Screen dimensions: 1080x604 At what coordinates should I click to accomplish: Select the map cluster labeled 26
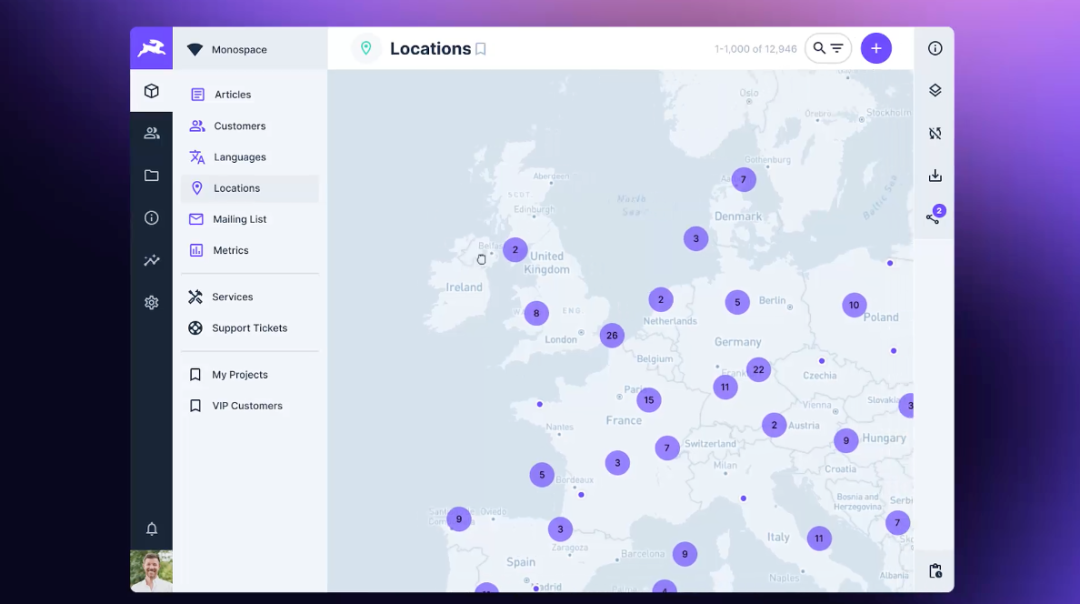click(x=612, y=335)
